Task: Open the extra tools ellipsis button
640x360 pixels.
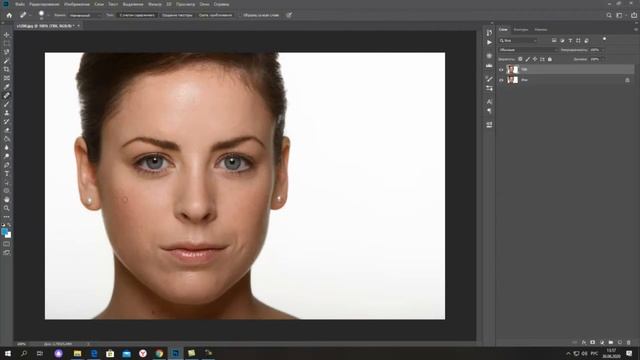Action: click(7, 217)
